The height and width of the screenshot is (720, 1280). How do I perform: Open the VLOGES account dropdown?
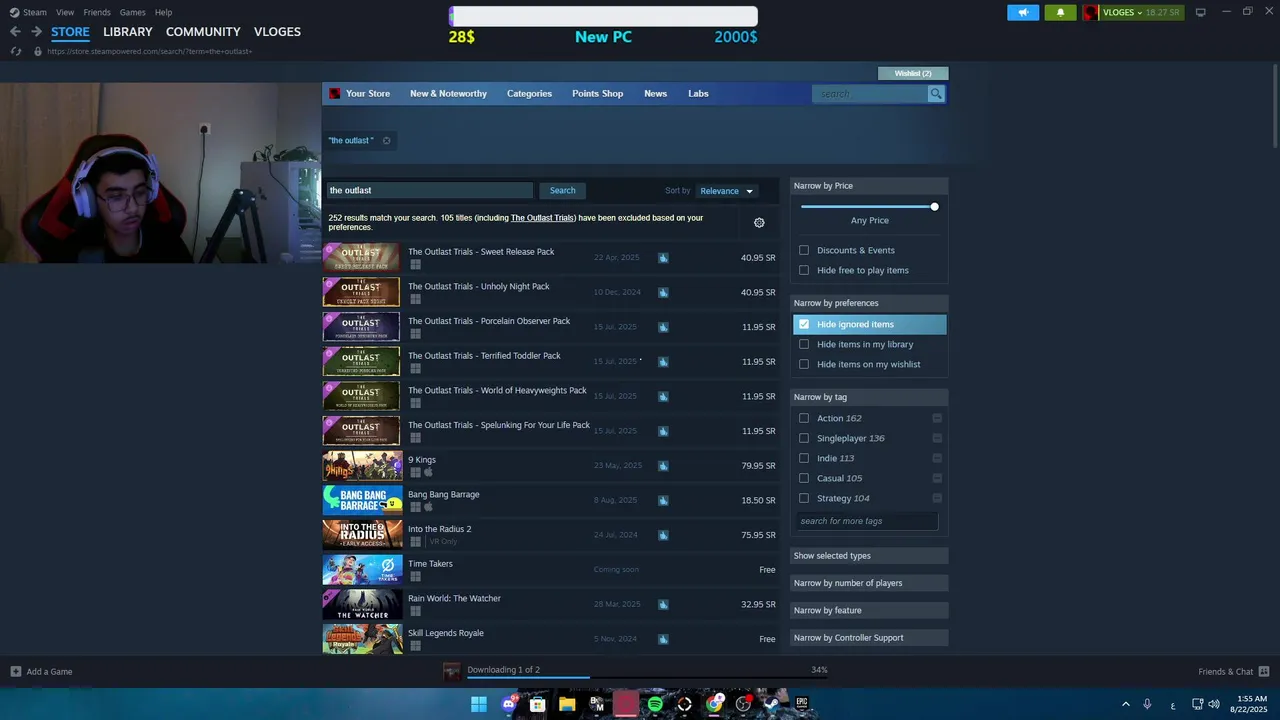[1133, 12]
